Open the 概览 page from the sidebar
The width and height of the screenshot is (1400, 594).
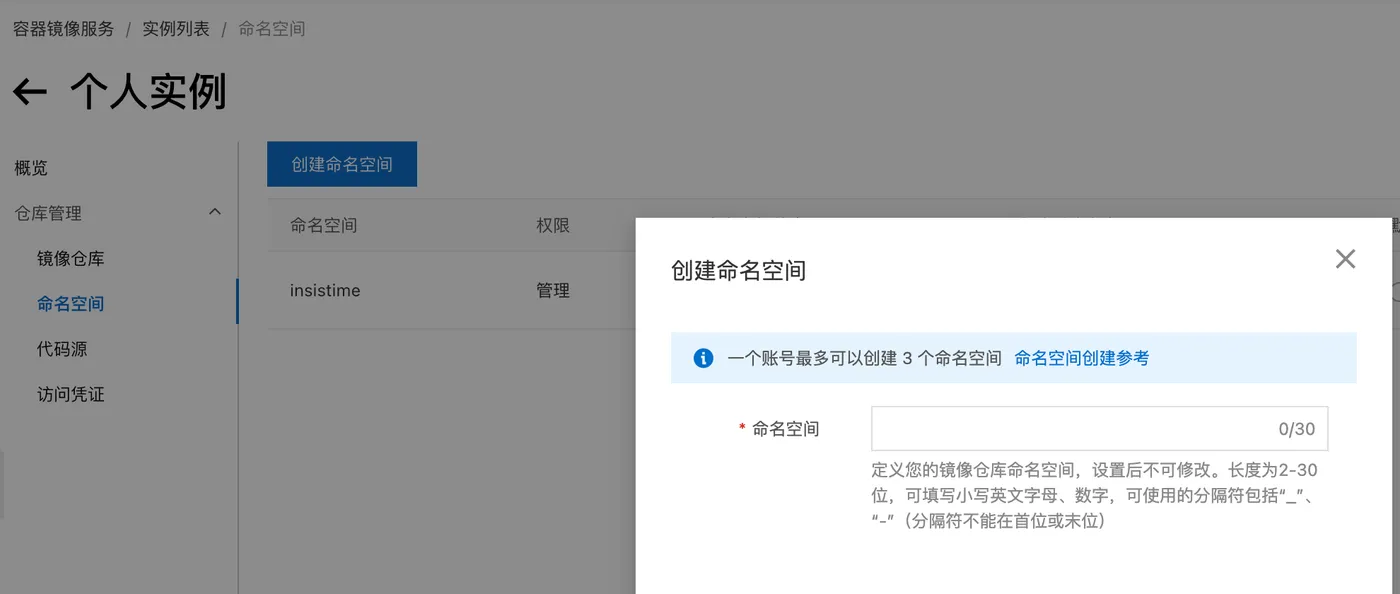31,168
